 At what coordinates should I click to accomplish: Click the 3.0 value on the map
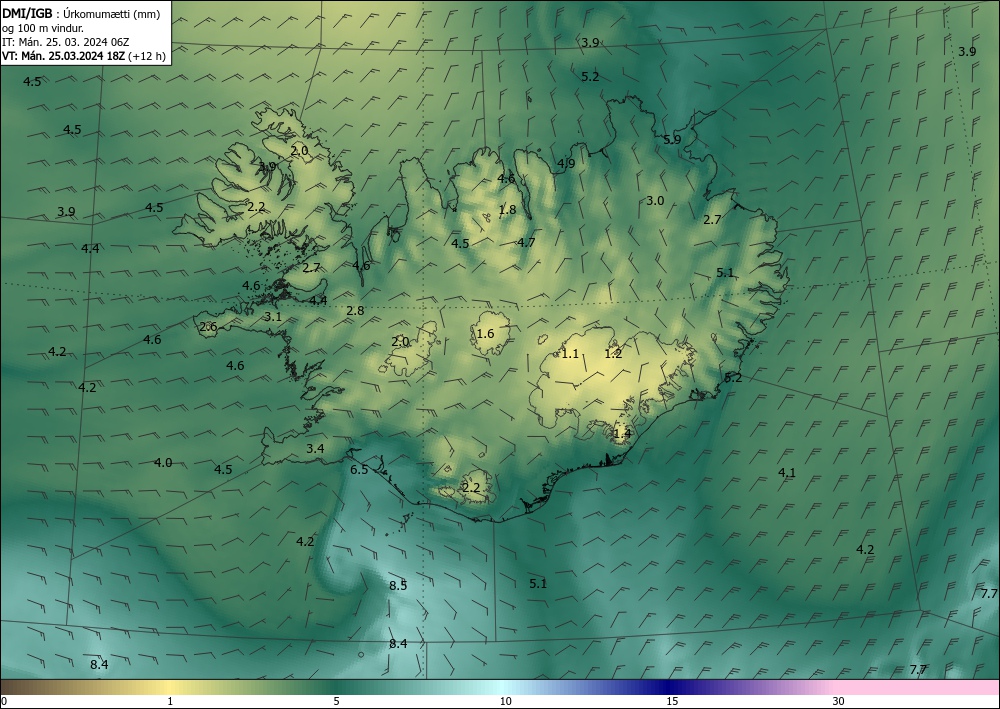[x=655, y=200]
